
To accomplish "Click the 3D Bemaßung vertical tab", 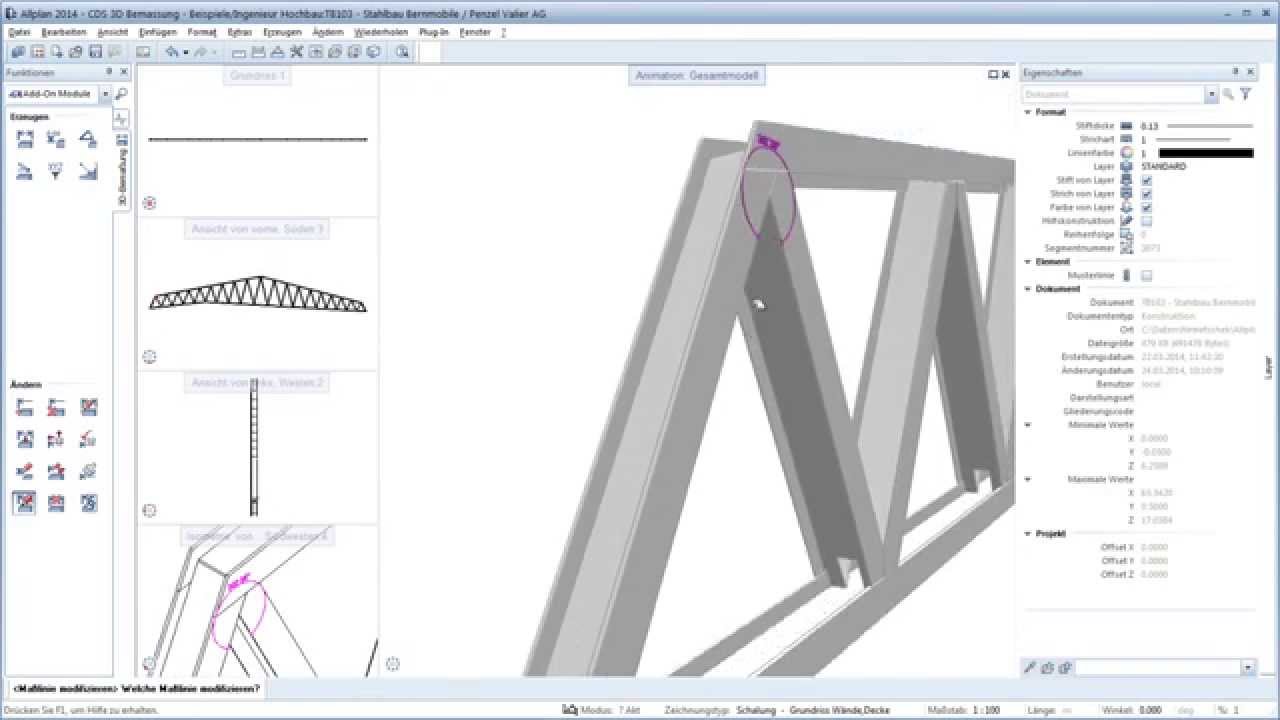I will [x=122, y=170].
